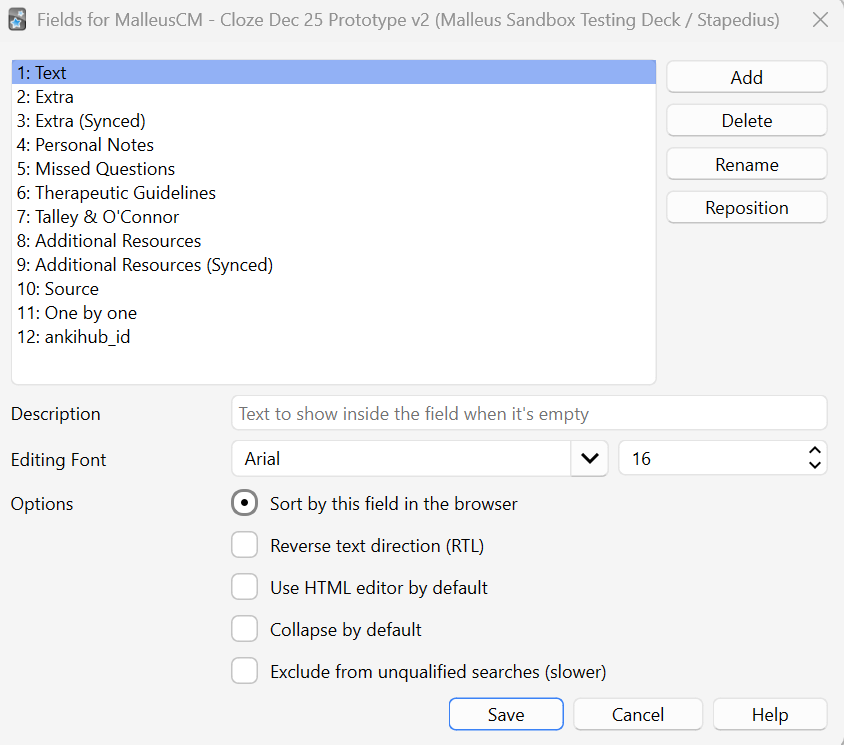Select the 'ankihub_id' field in list
Image resolution: width=844 pixels, height=745 pixels.
73,337
